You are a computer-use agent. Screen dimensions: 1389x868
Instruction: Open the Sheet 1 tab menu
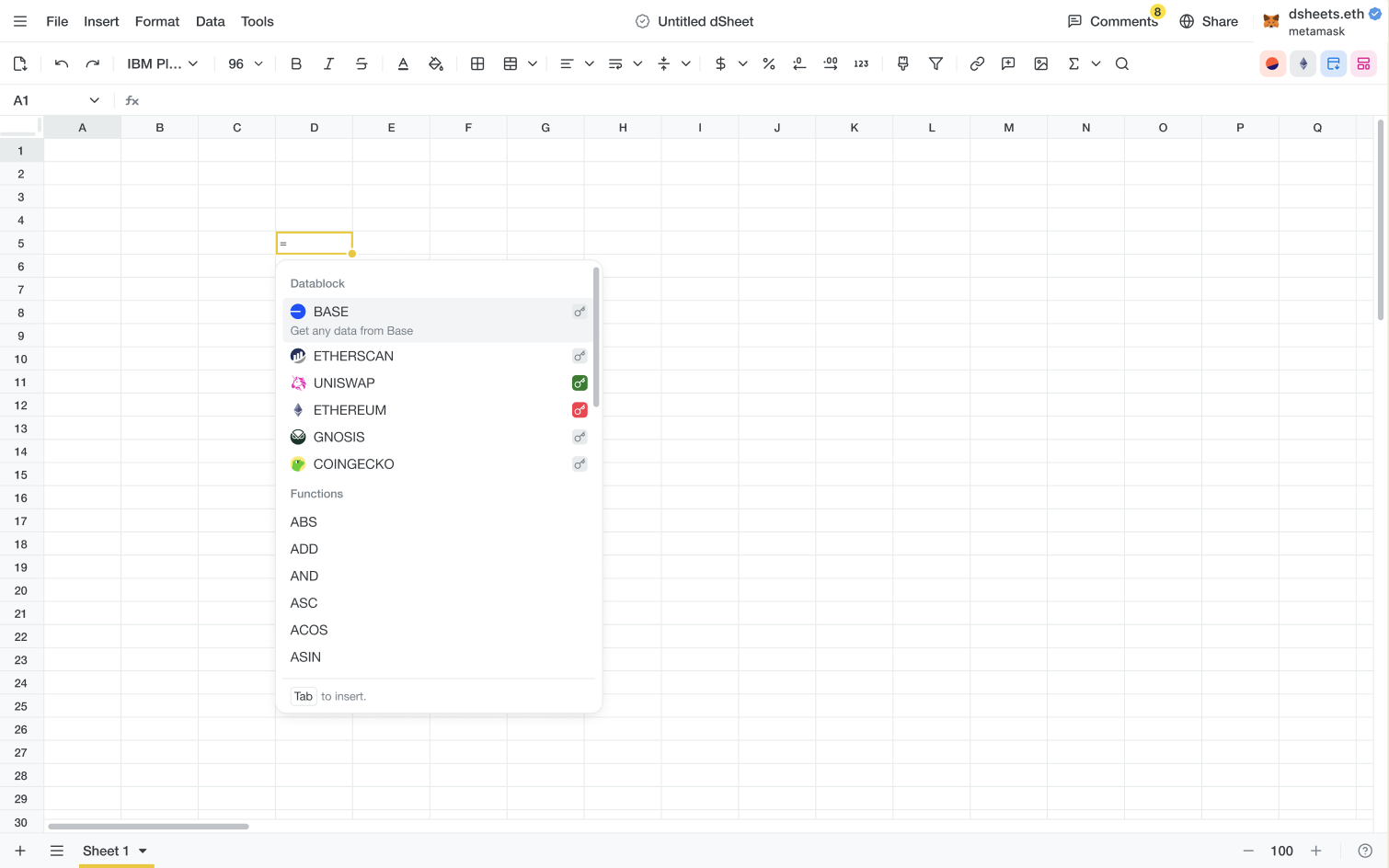(143, 851)
